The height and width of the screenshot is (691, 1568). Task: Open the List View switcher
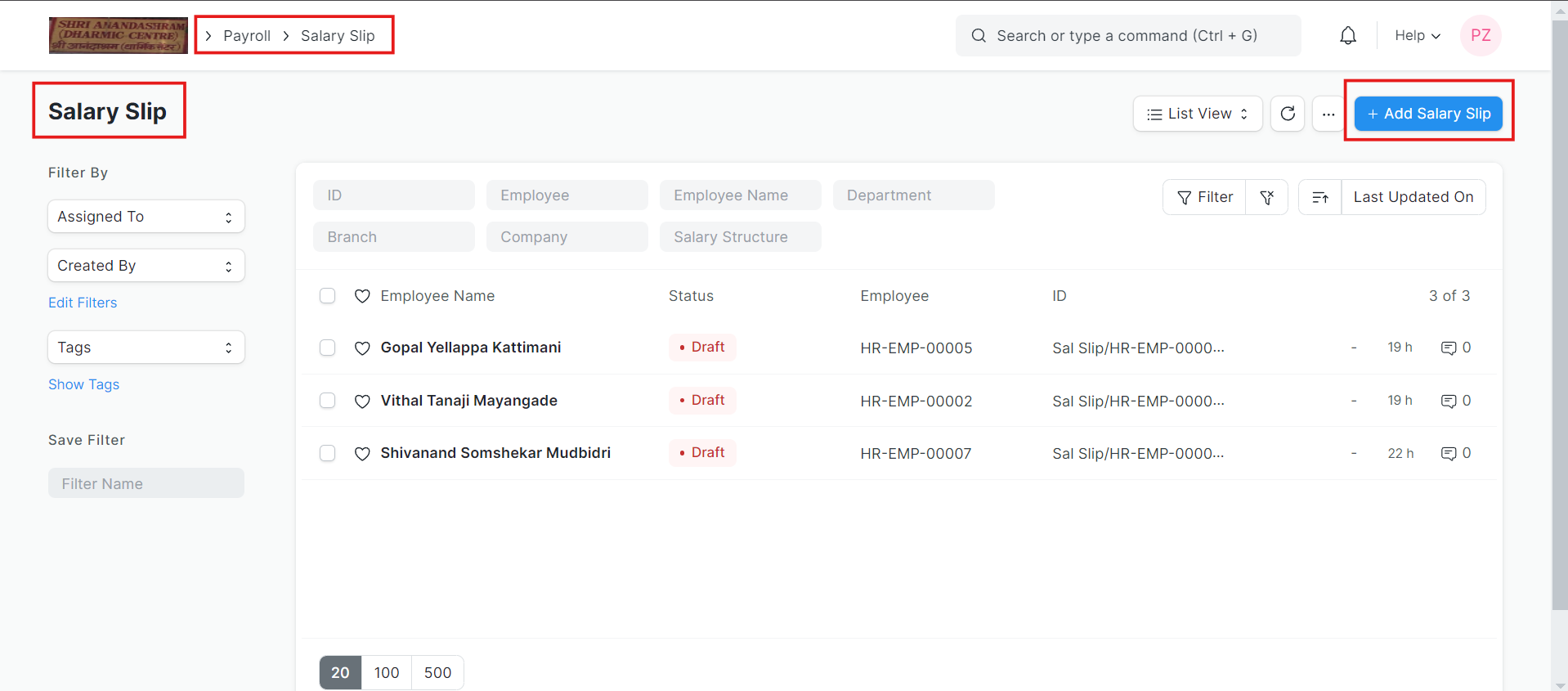(x=1198, y=114)
